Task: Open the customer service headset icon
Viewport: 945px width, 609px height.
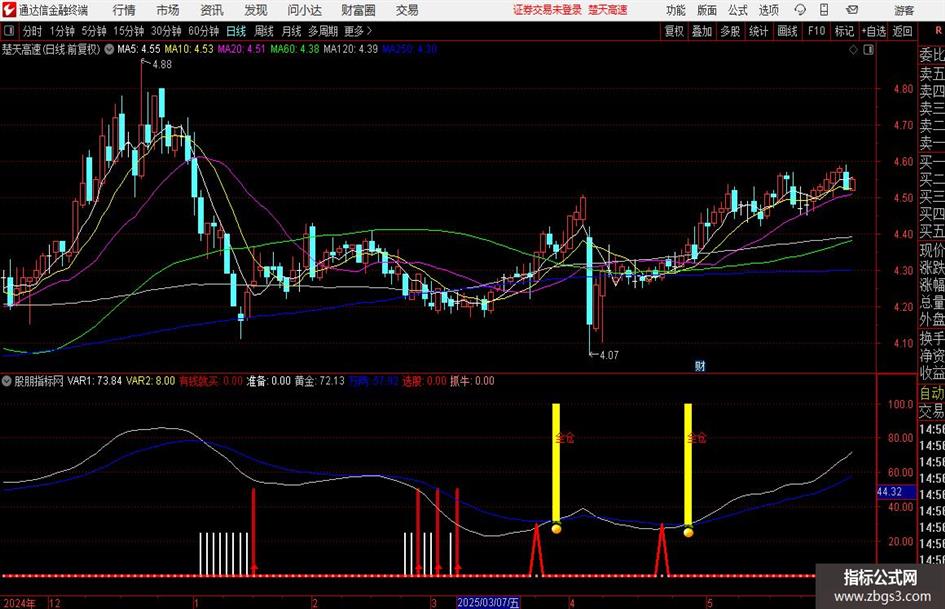Action: click(x=800, y=10)
